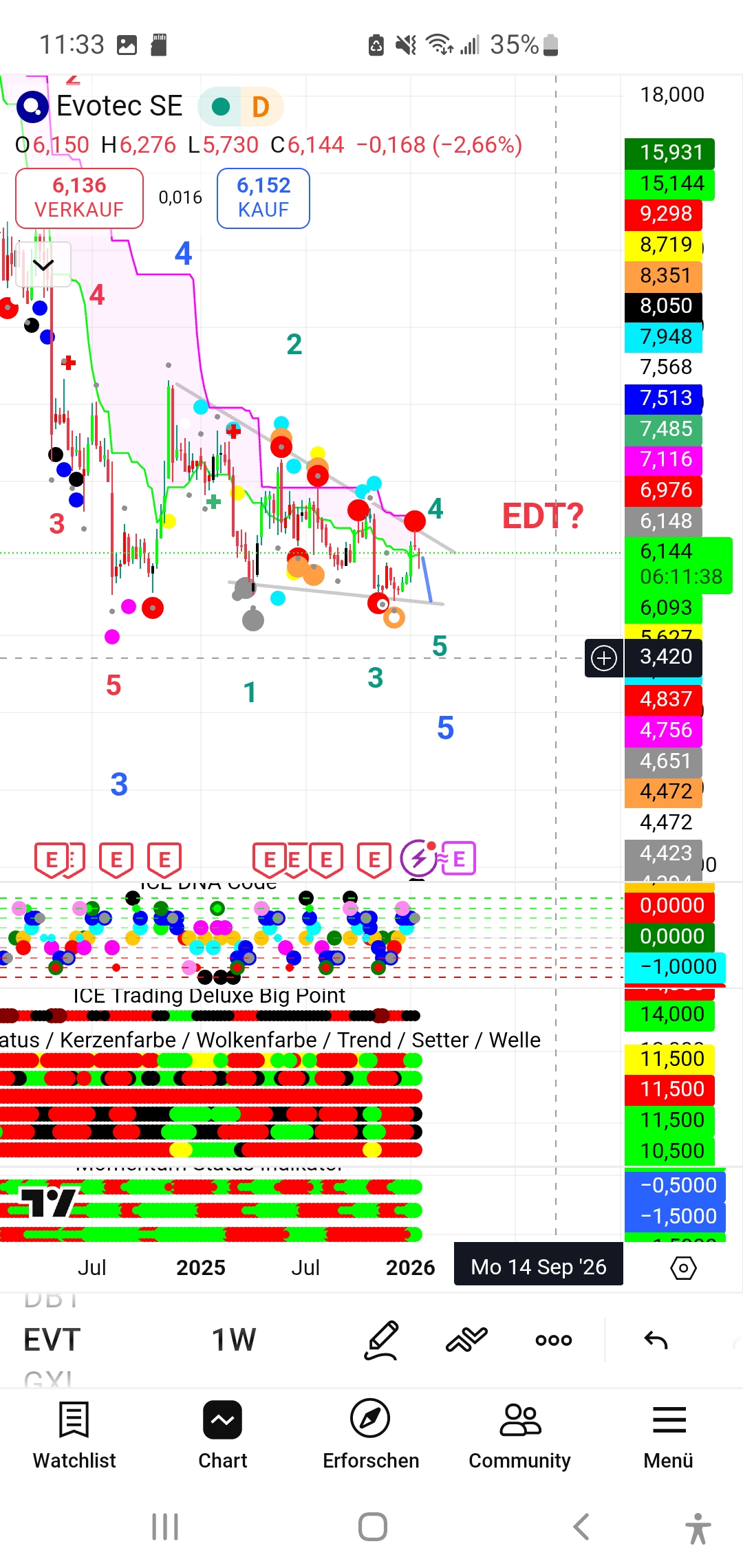
Task: Tap the green 15,931 price label
Action: pyautogui.click(x=669, y=153)
